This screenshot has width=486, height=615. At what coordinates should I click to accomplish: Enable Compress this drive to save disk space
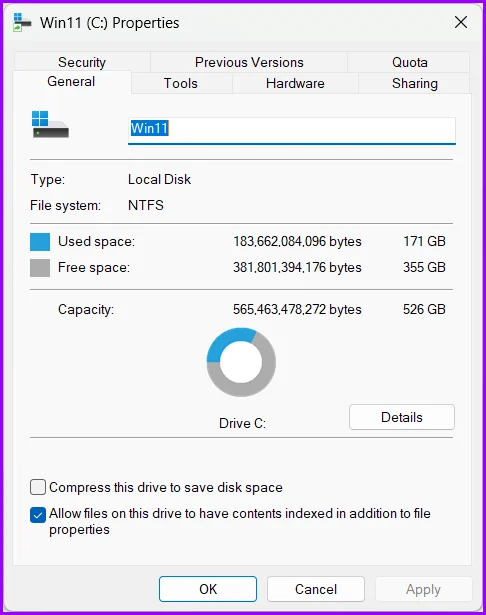(38, 487)
